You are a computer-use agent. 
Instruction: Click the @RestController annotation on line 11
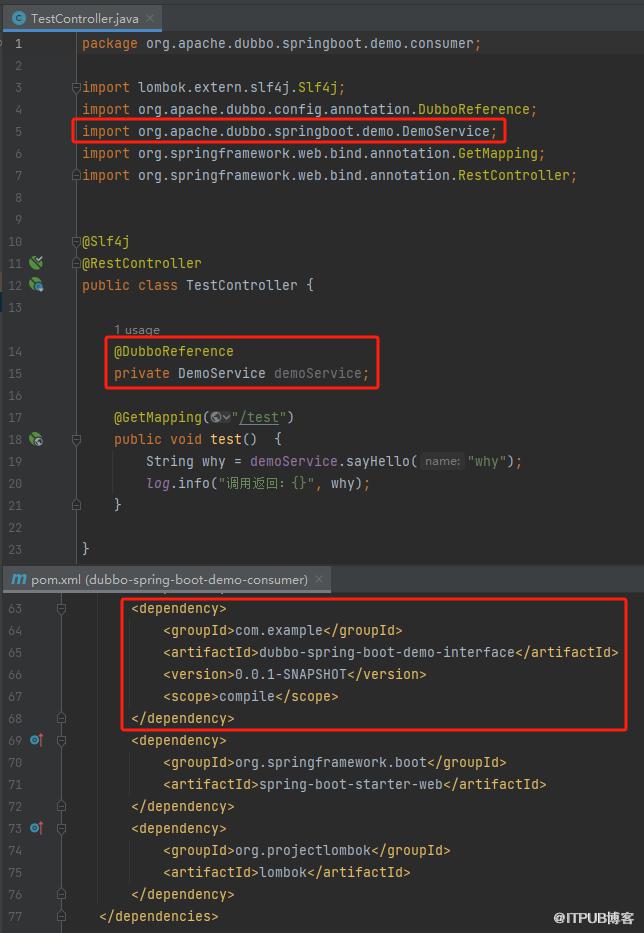(142, 263)
